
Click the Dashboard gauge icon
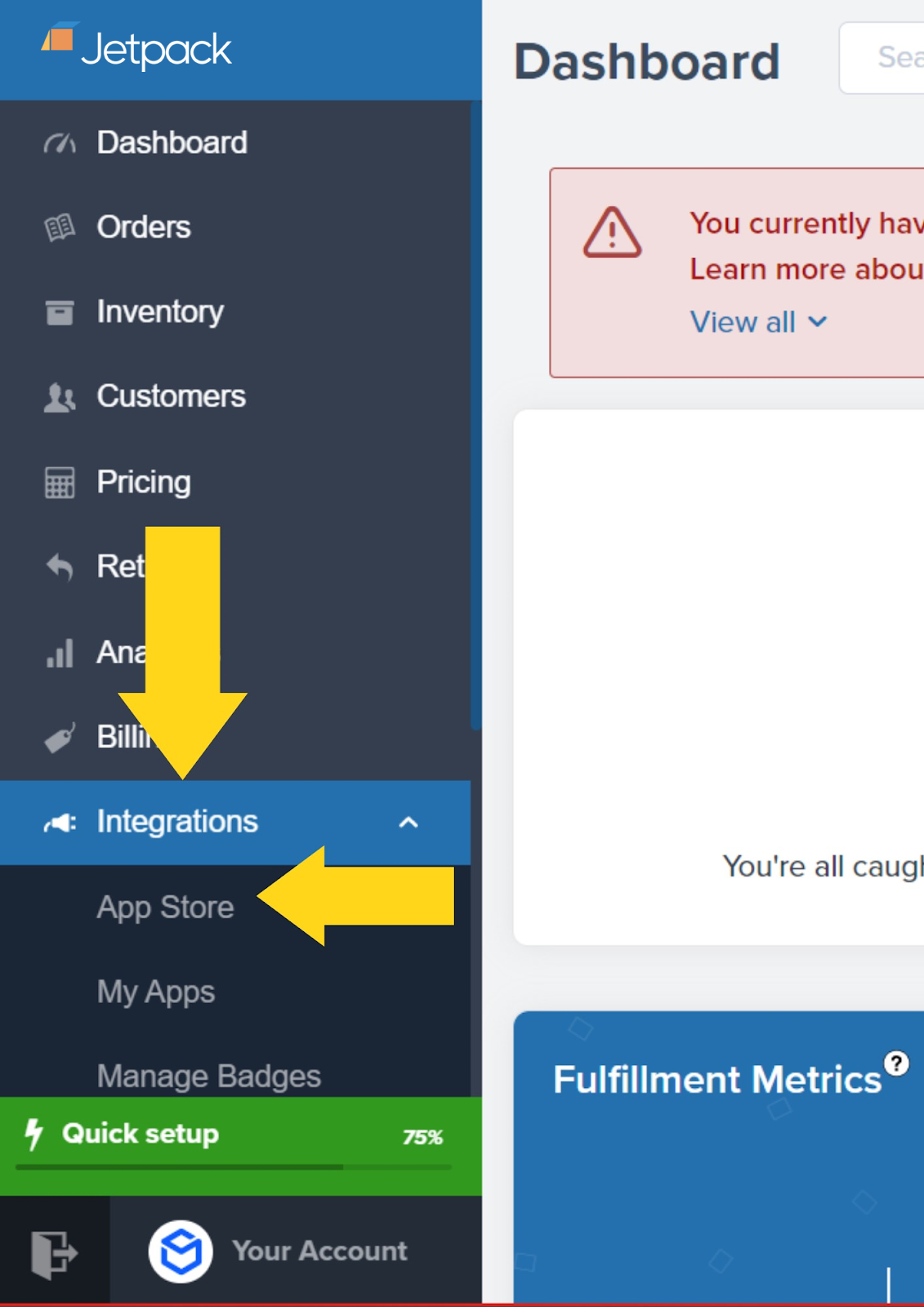tap(60, 144)
